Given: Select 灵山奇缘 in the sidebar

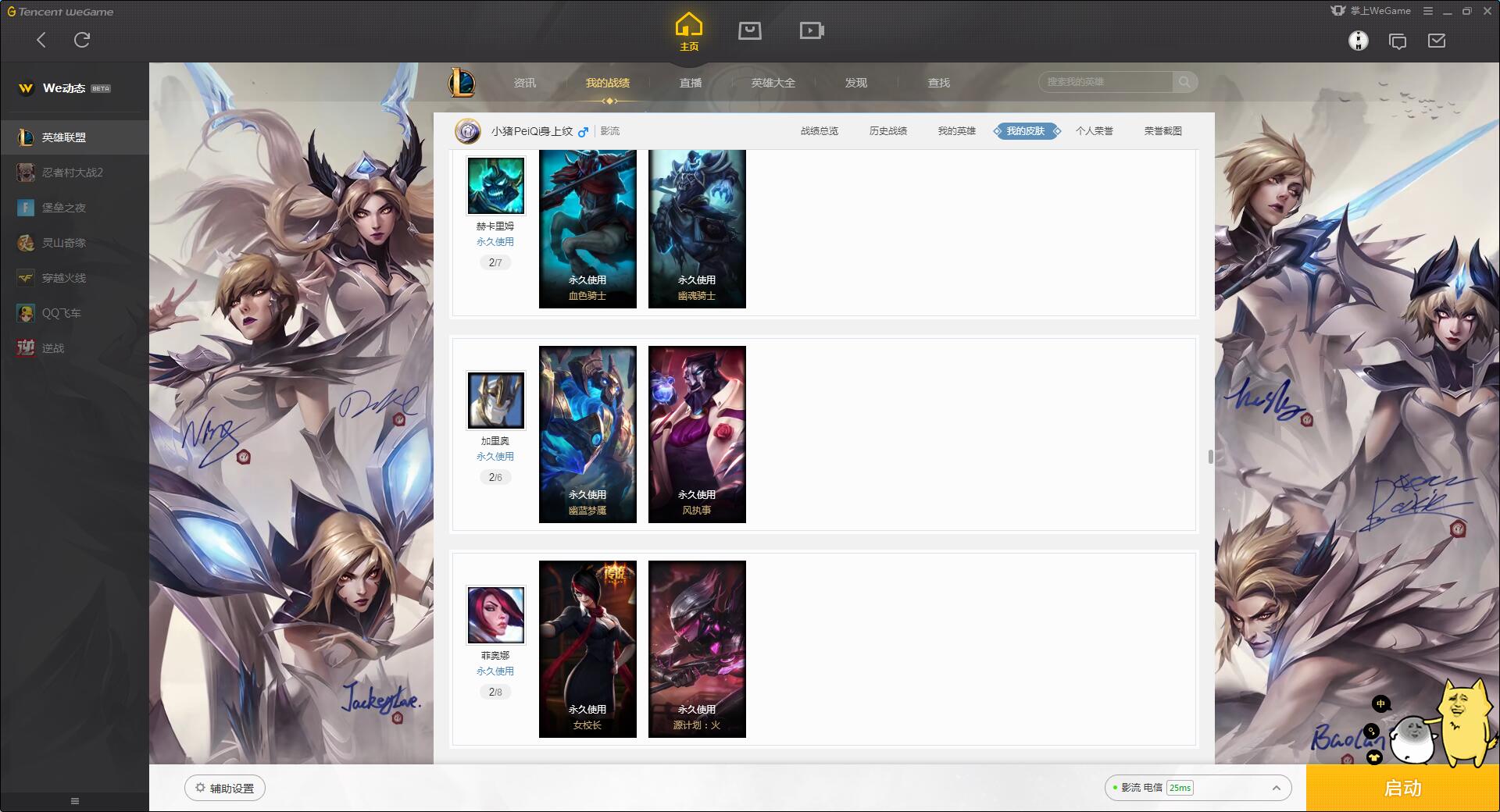Looking at the screenshot, I should tap(74, 243).
